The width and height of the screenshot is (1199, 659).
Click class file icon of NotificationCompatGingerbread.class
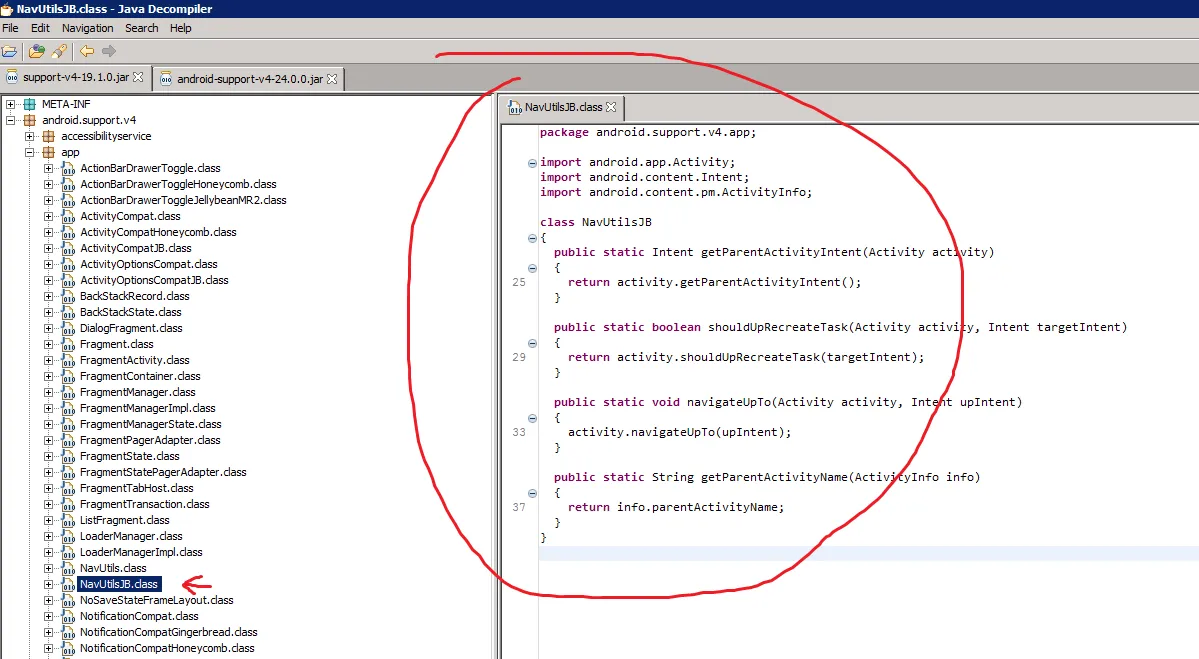[x=68, y=633]
